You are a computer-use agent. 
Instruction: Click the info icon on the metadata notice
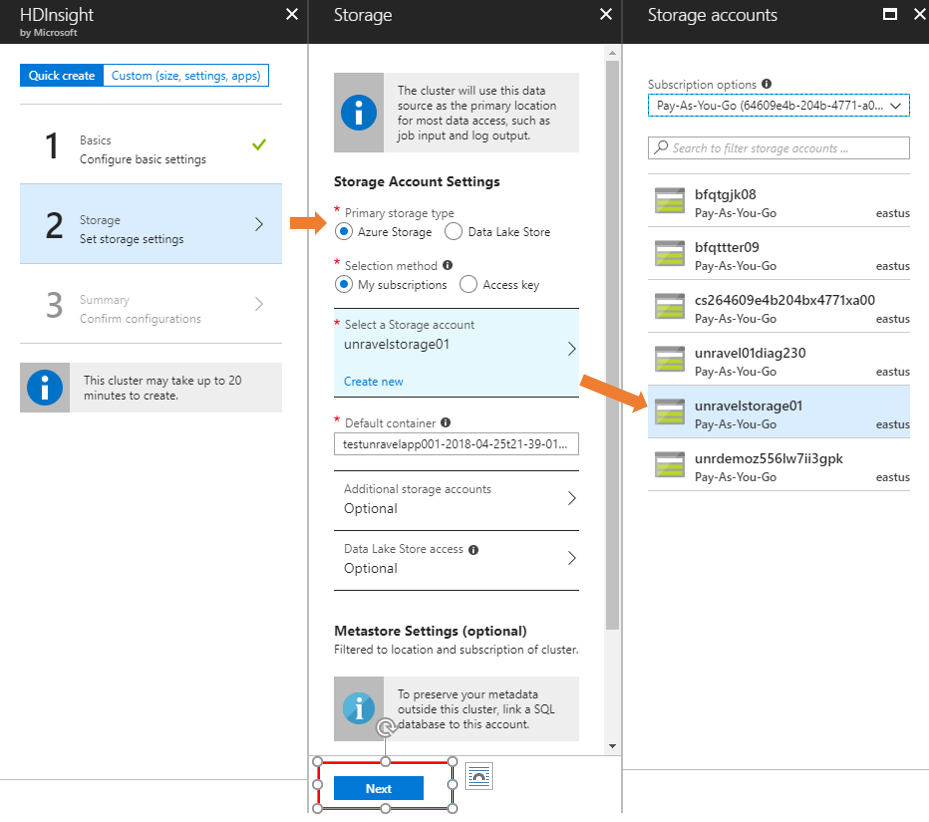[358, 708]
